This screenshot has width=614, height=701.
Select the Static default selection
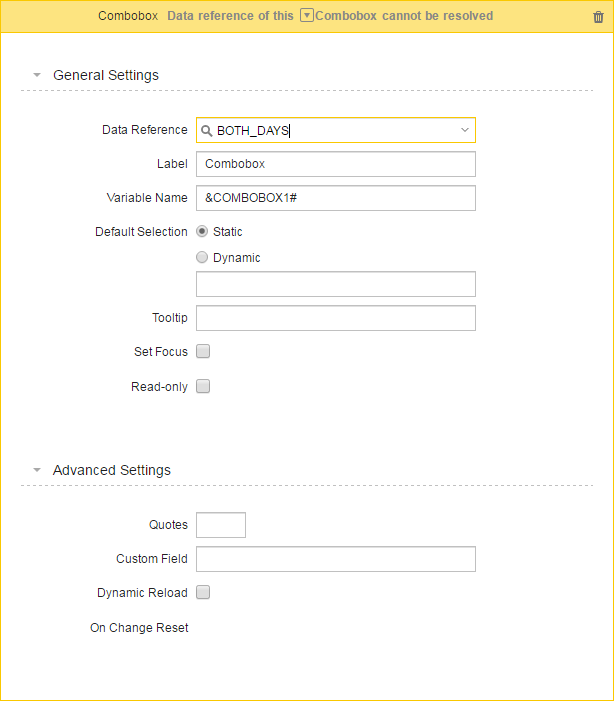[202, 231]
